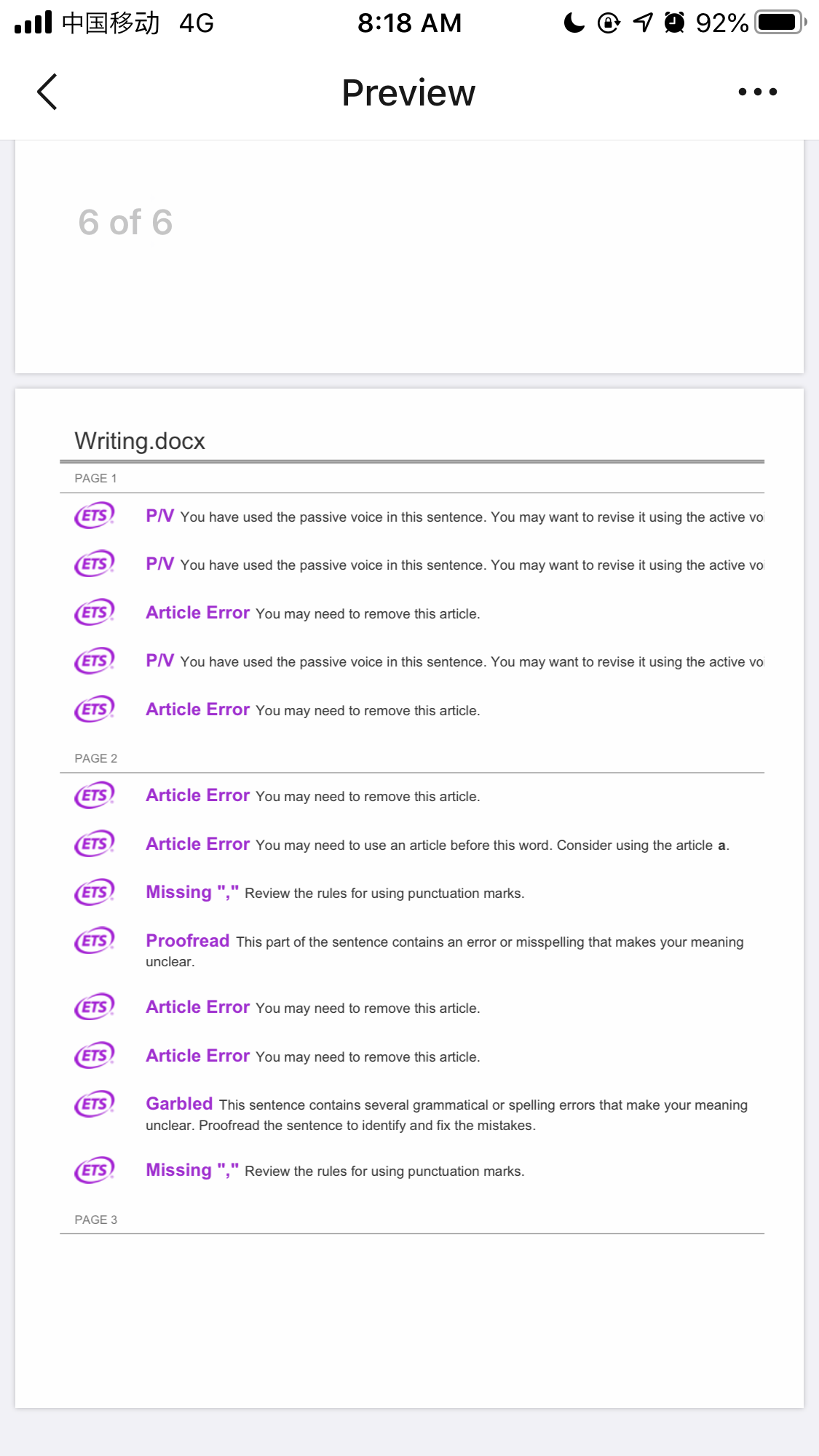Tap the Writing.docx file title
The width and height of the screenshot is (819, 1456).
pos(140,441)
